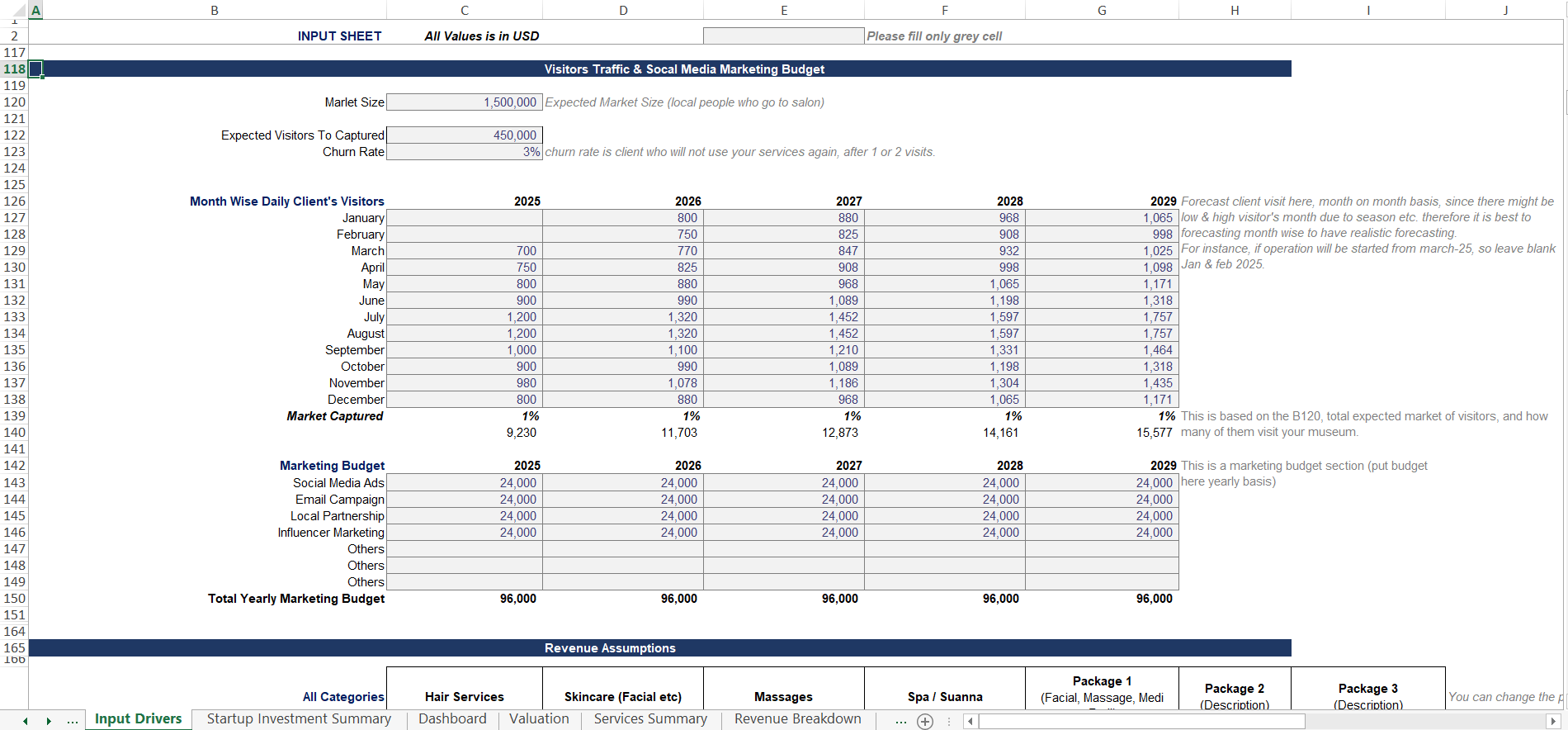The width and height of the screenshot is (1568, 730).
Task: Select the Skincare (Facial etc) cell
Action: (x=623, y=688)
